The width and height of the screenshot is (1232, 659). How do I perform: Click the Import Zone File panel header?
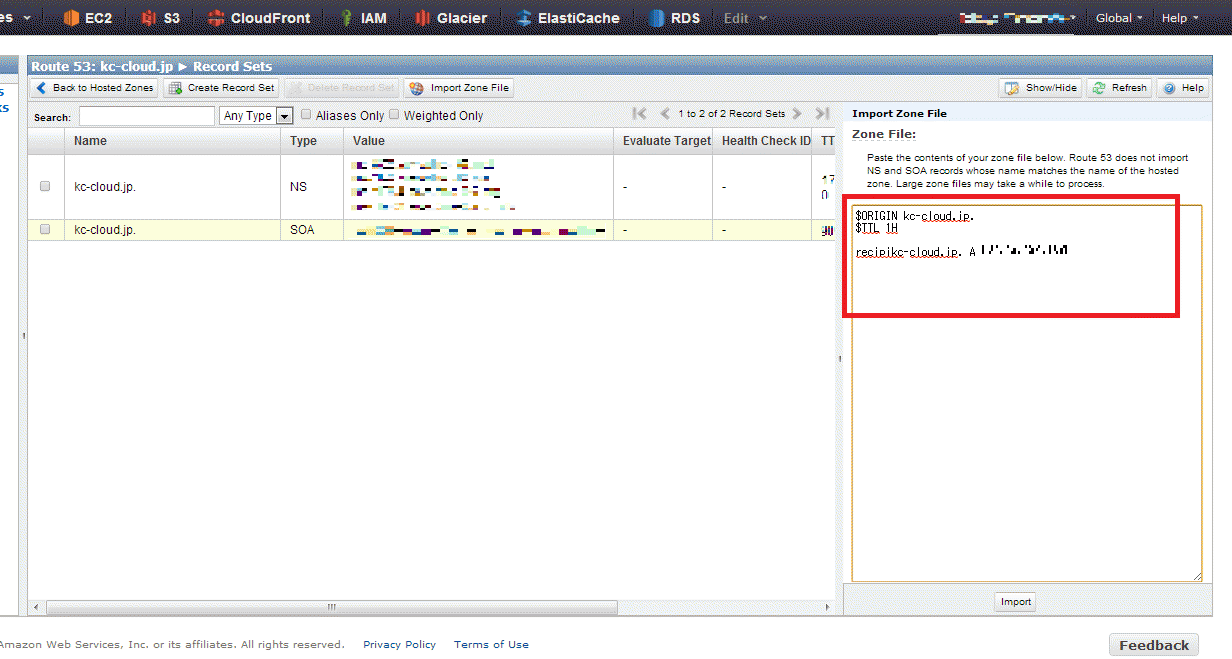point(899,114)
